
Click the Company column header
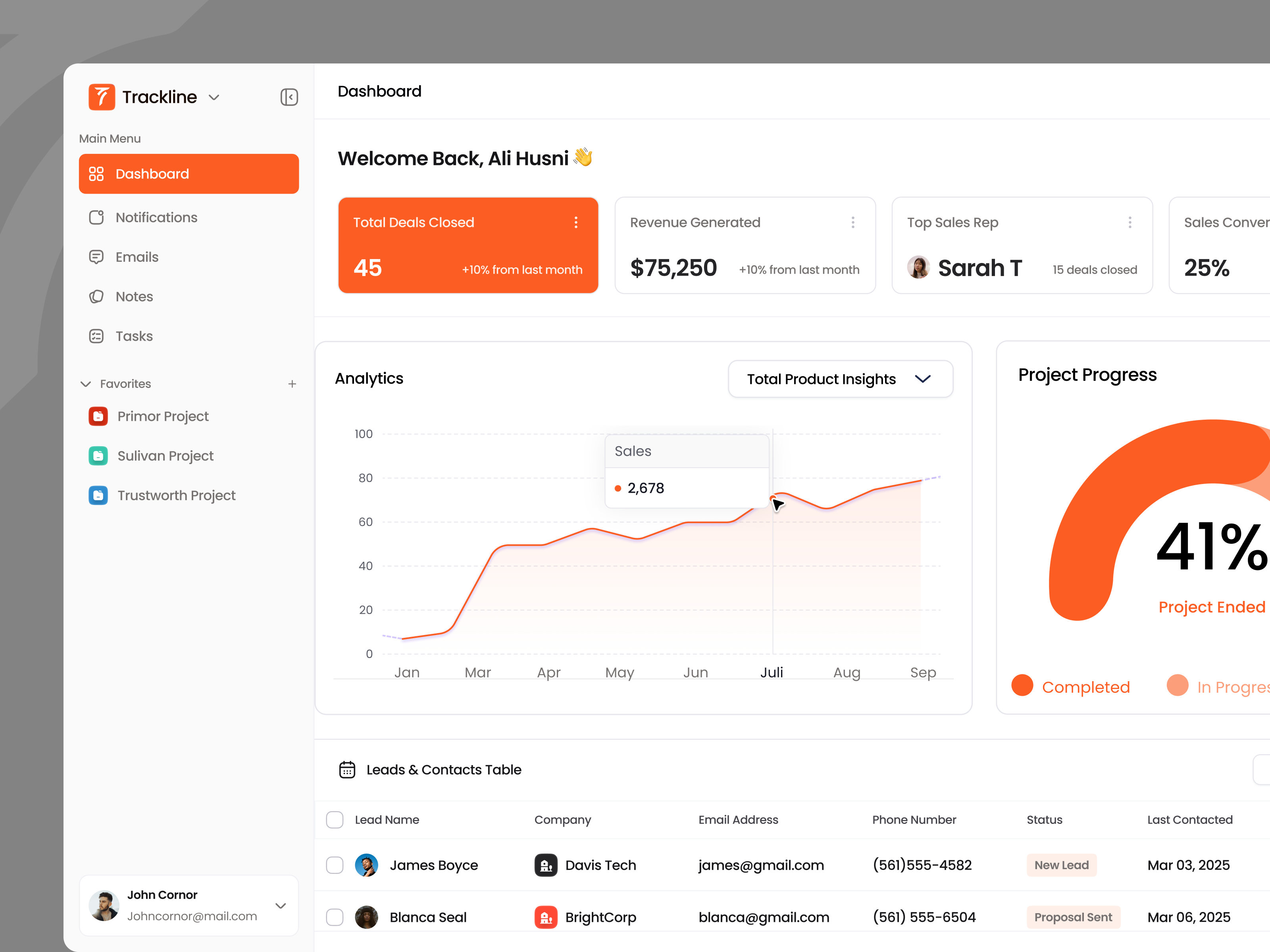[x=563, y=820]
